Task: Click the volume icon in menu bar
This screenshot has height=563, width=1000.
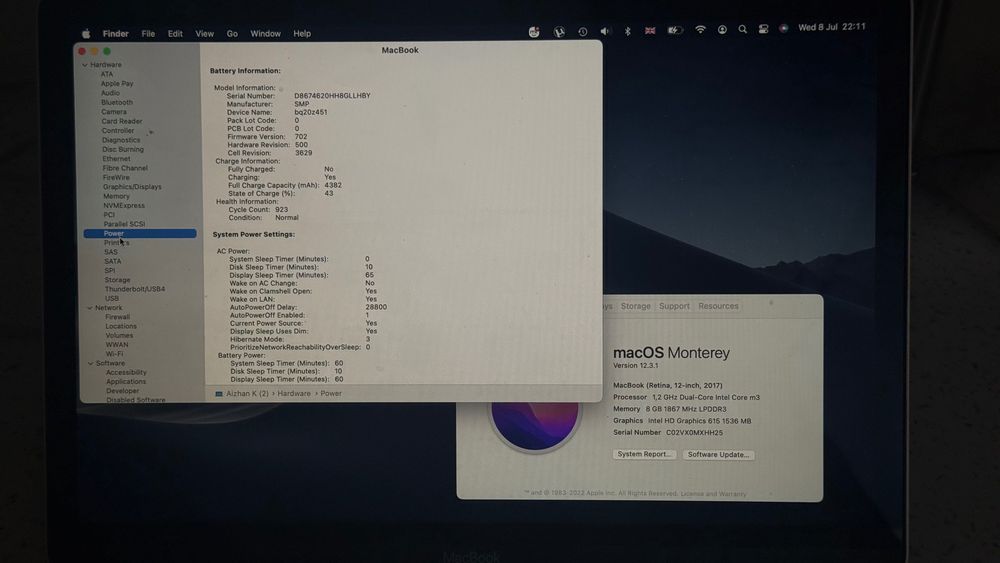Action: (605, 31)
